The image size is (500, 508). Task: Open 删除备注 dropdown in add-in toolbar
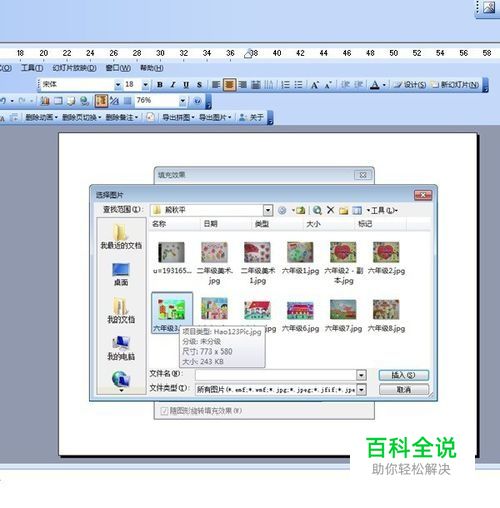[x=121, y=117]
